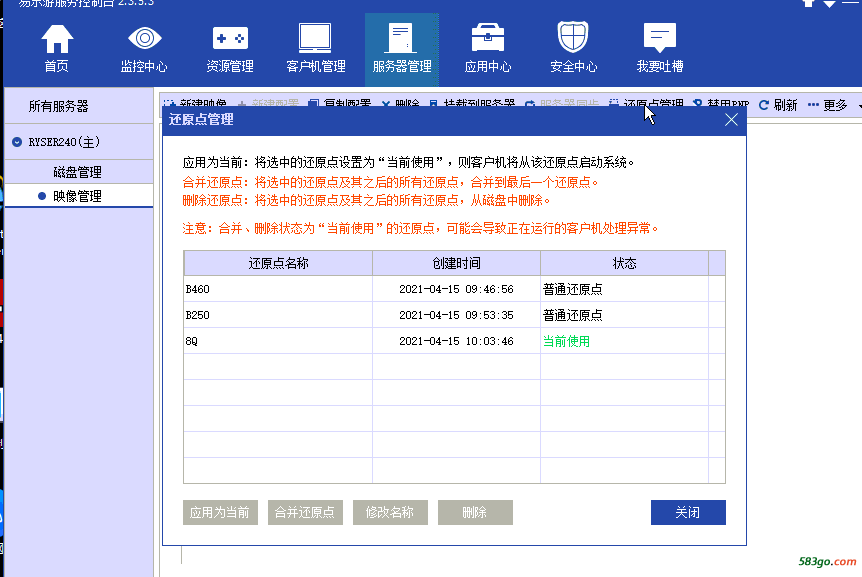
Task: Select 所有服务器 in sidebar
Action: [58, 106]
